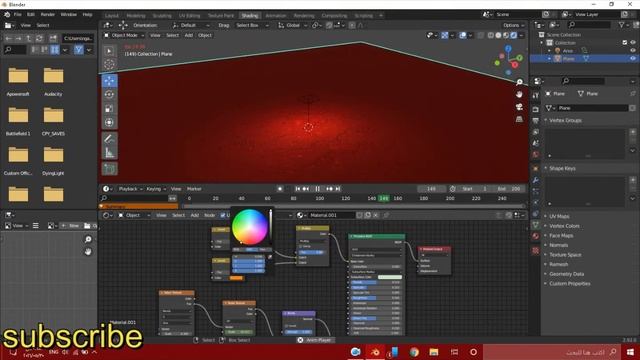640x360 pixels.
Task: Select the Add Cube tool
Action: click(109, 169)
